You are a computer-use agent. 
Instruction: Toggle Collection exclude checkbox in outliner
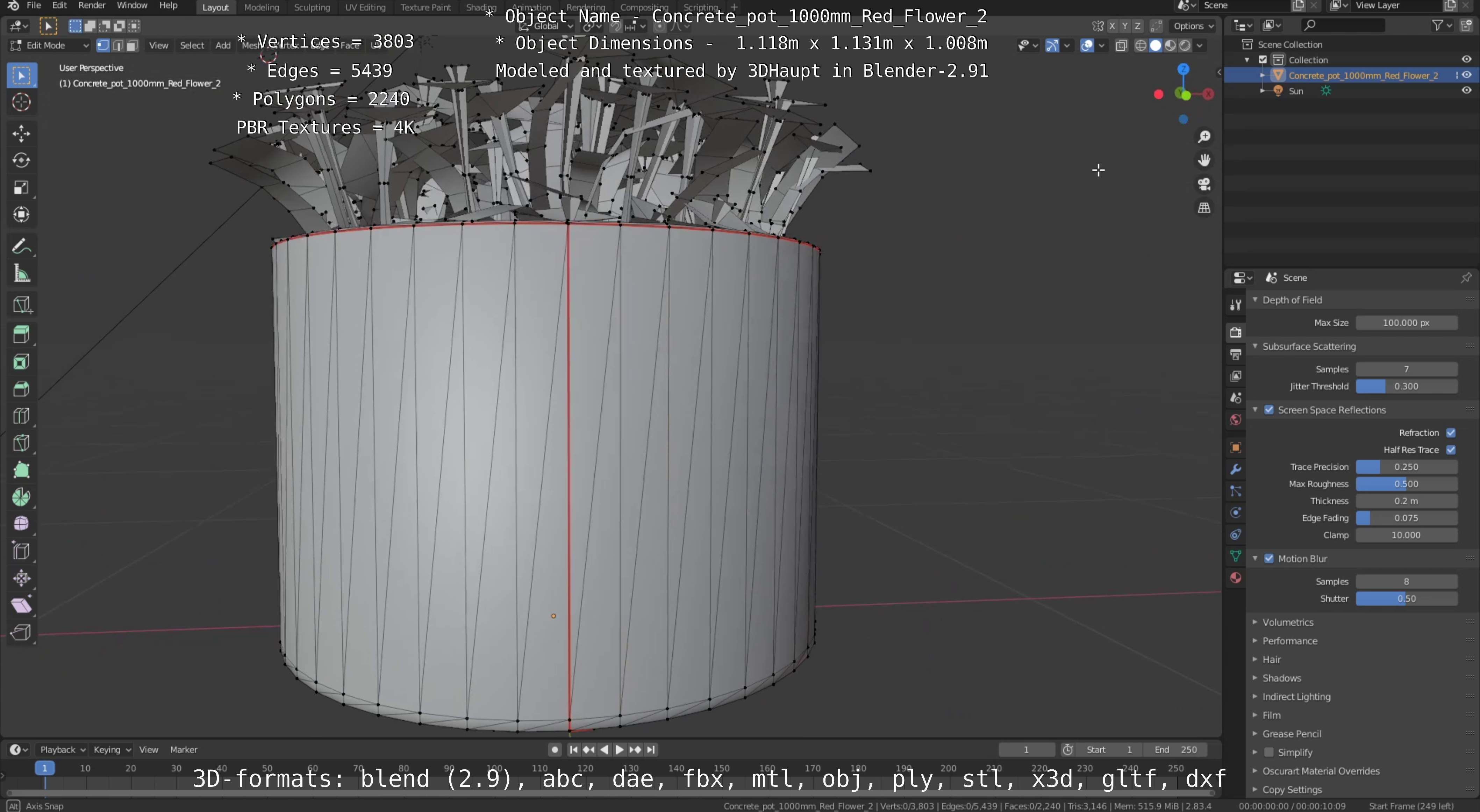coord(1263,60)
